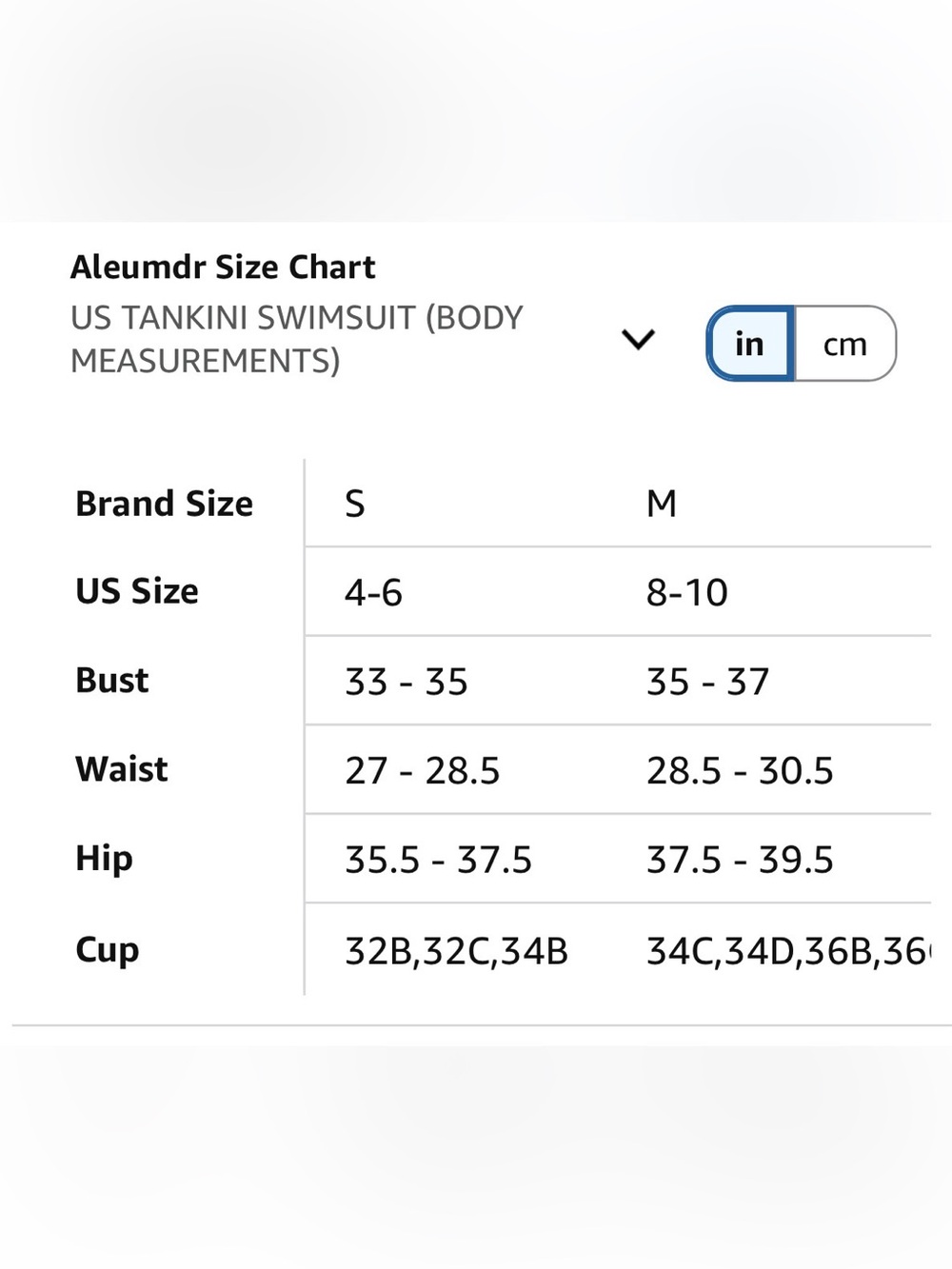Click the US Size row label
The image size is (952, 1269).
point(137,591)
